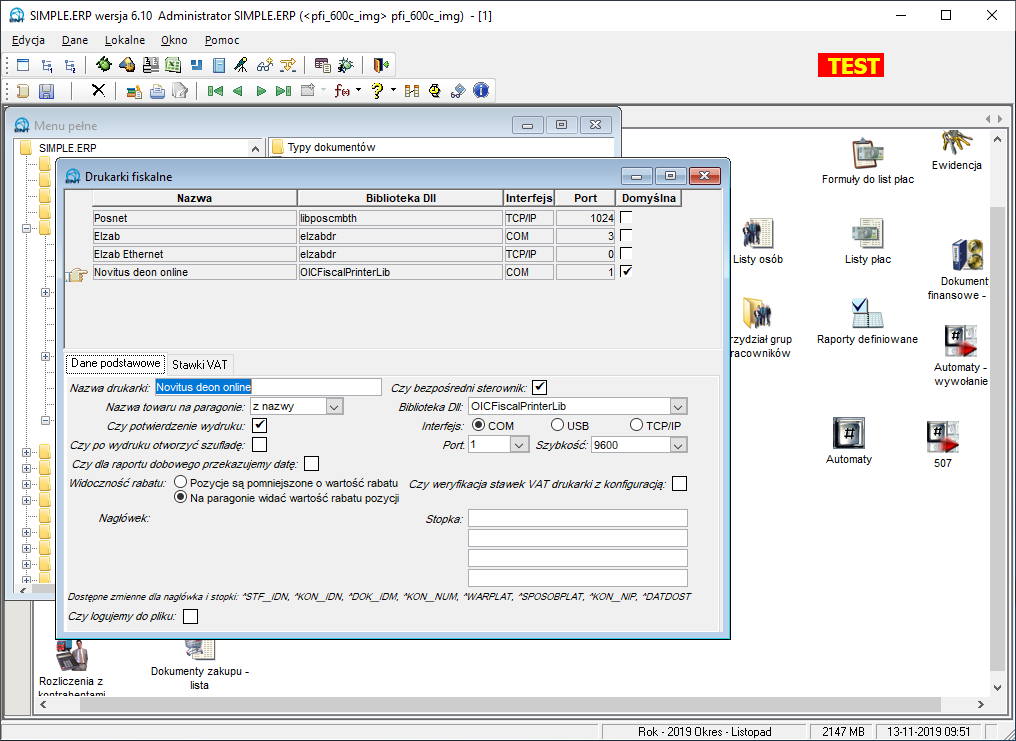
Task: Click the blue info icon in toolbar
Action: (x=481, y=90)
